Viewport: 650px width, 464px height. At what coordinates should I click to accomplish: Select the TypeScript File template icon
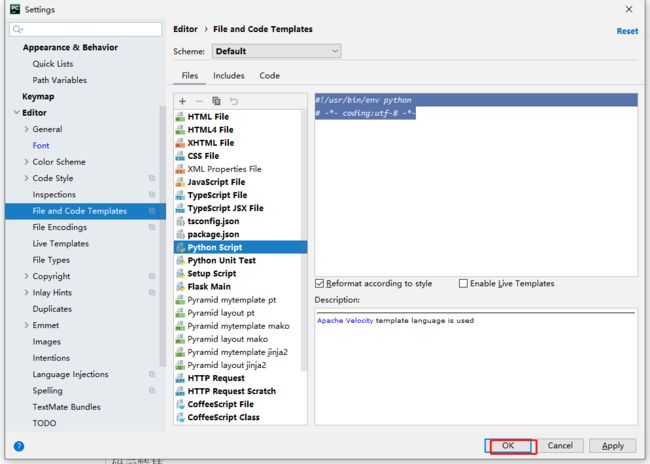pyautogui.click(x=180, y=195)
